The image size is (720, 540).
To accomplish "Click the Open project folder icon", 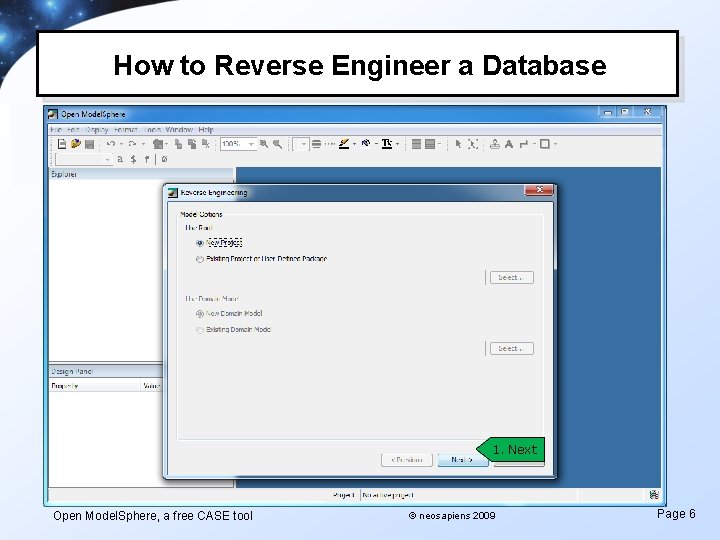I will pos(76,144).
